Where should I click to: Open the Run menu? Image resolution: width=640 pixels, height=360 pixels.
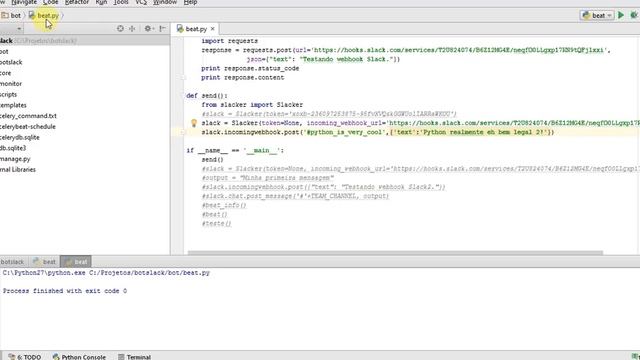101,2
